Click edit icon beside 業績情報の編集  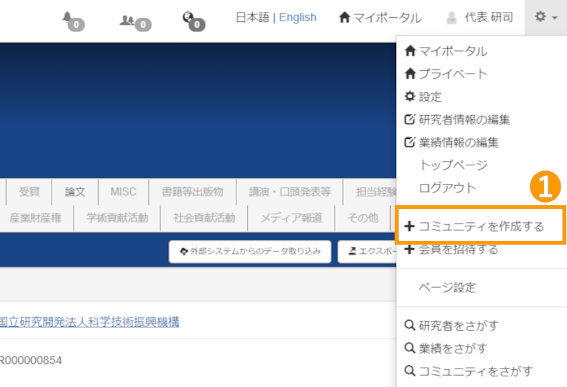coord(410,142)
